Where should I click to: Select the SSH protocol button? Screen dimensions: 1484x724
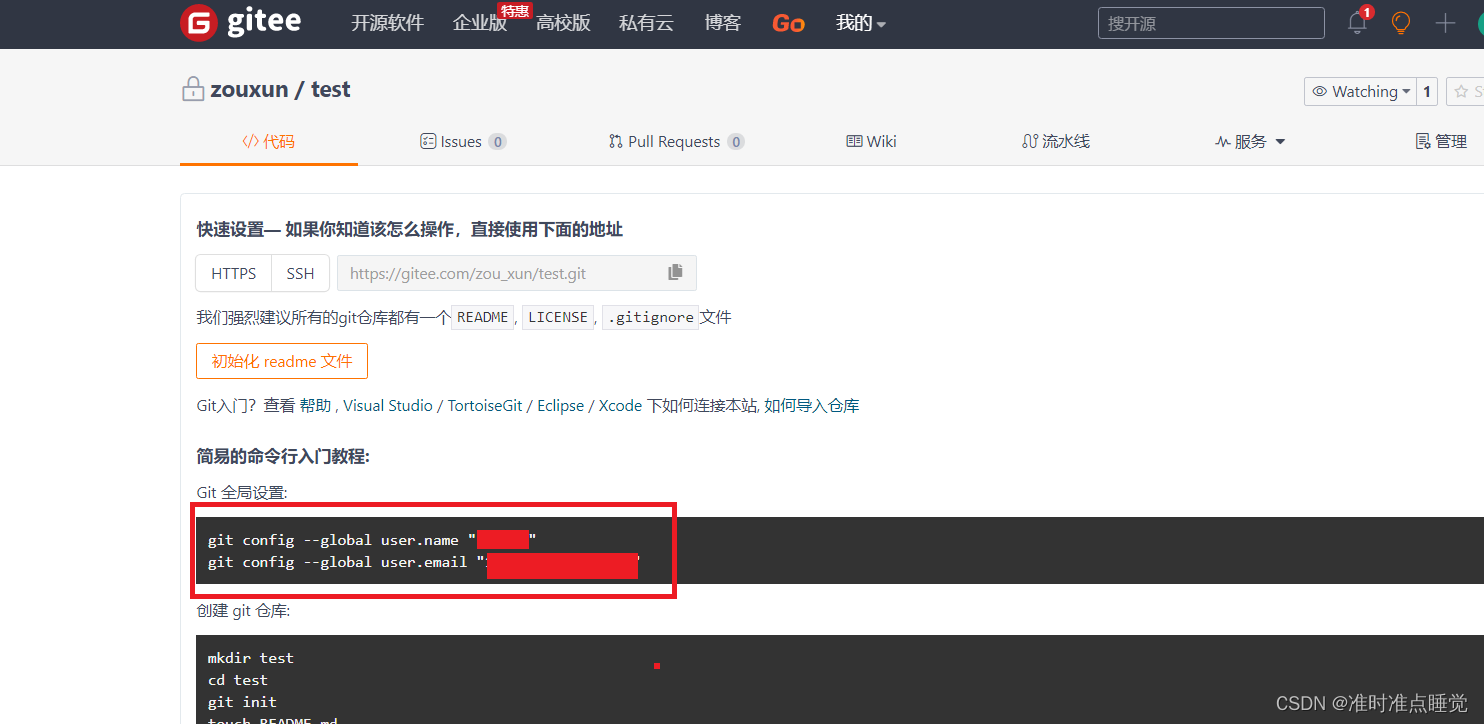click(300, 273)
